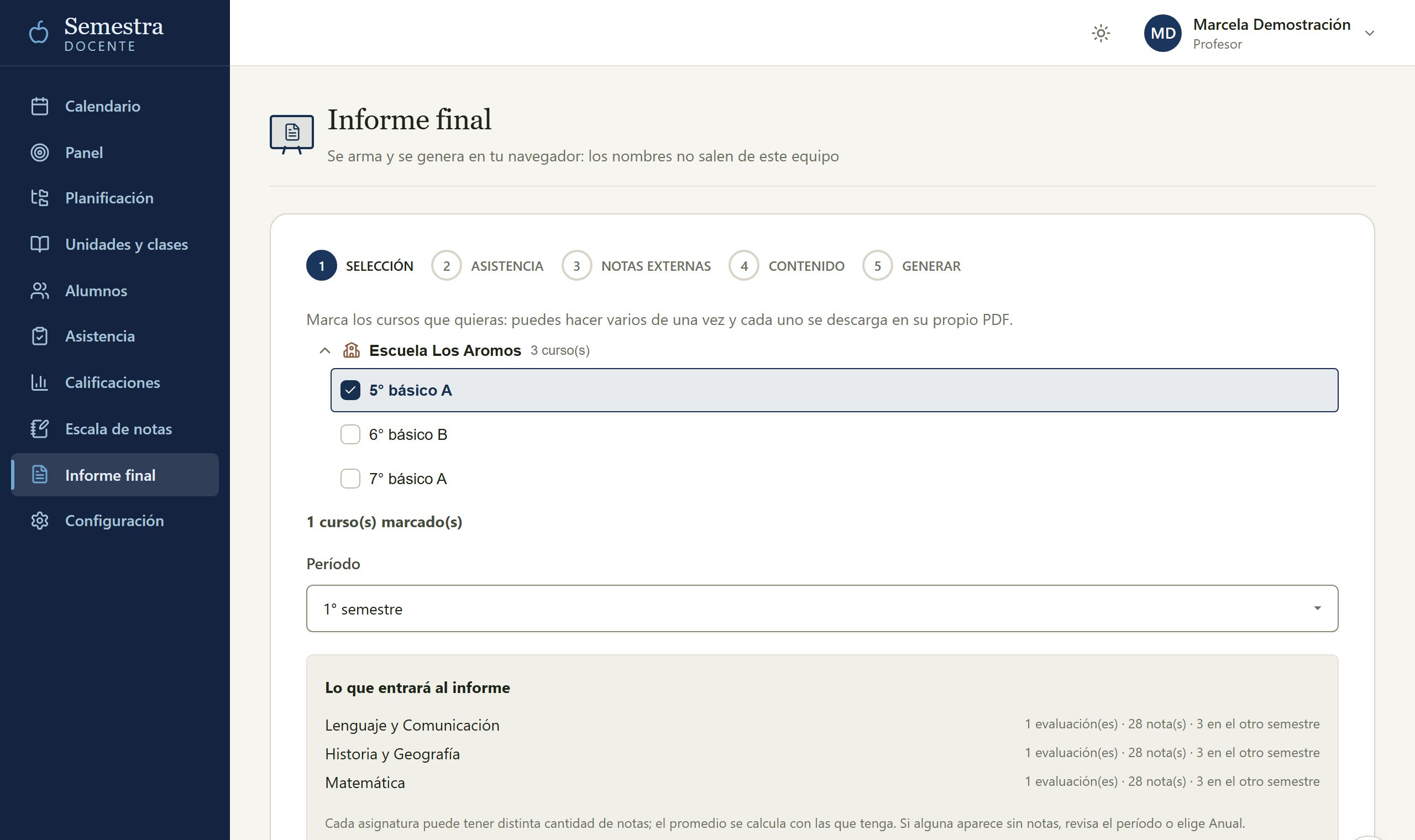Click the Unidades y clases book icon
Screen dimensions: 1415x840
[40, 244]
